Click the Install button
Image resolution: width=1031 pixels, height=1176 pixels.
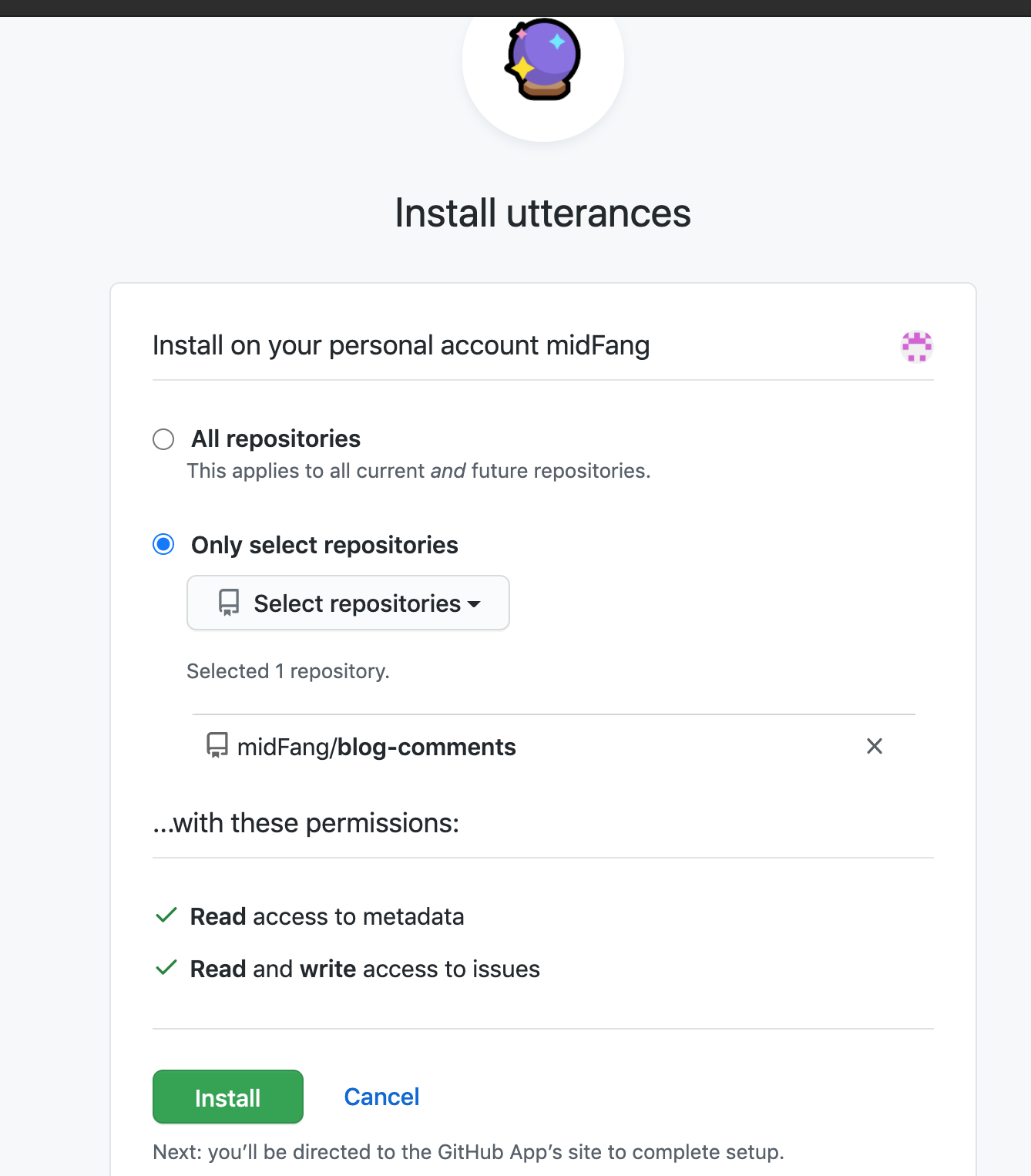(228, 1097)
